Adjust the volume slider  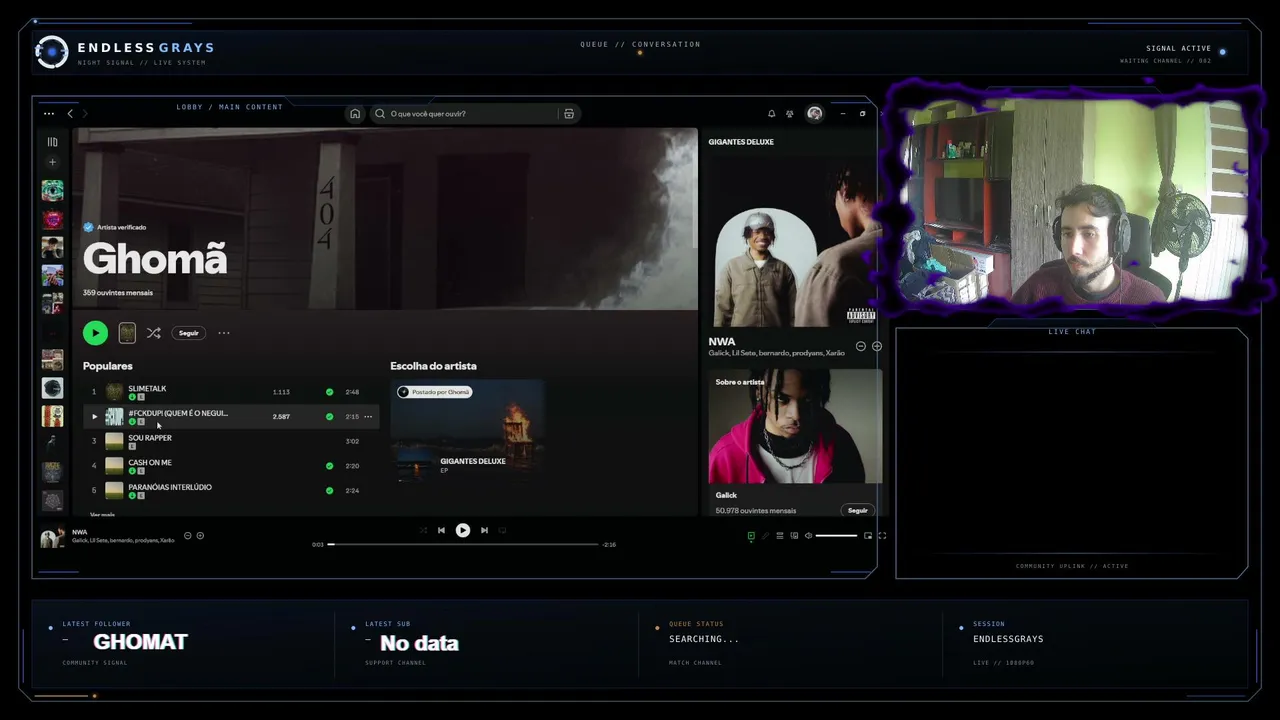836,536
